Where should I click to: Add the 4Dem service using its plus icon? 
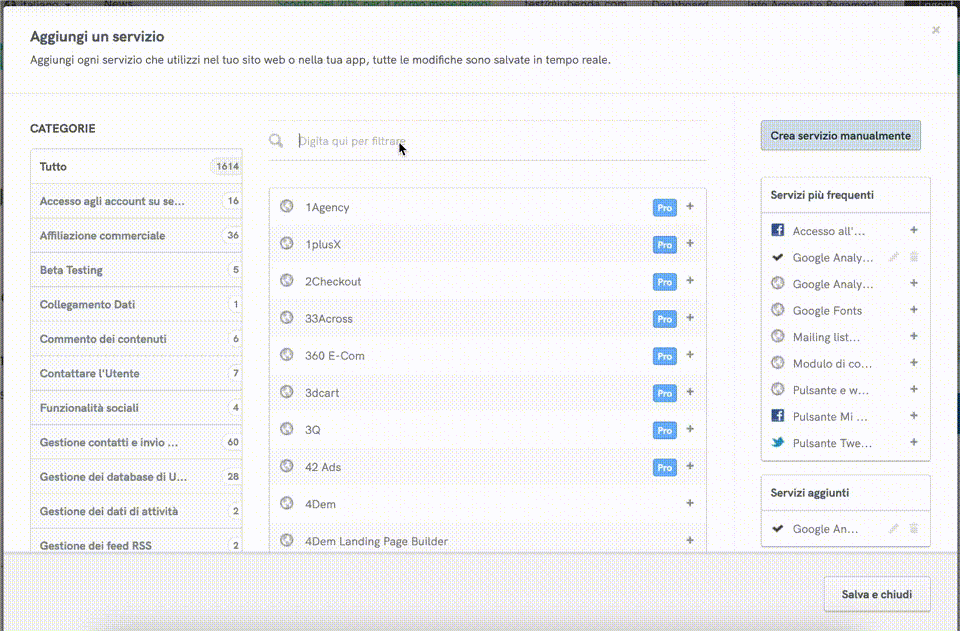[690, 504]
